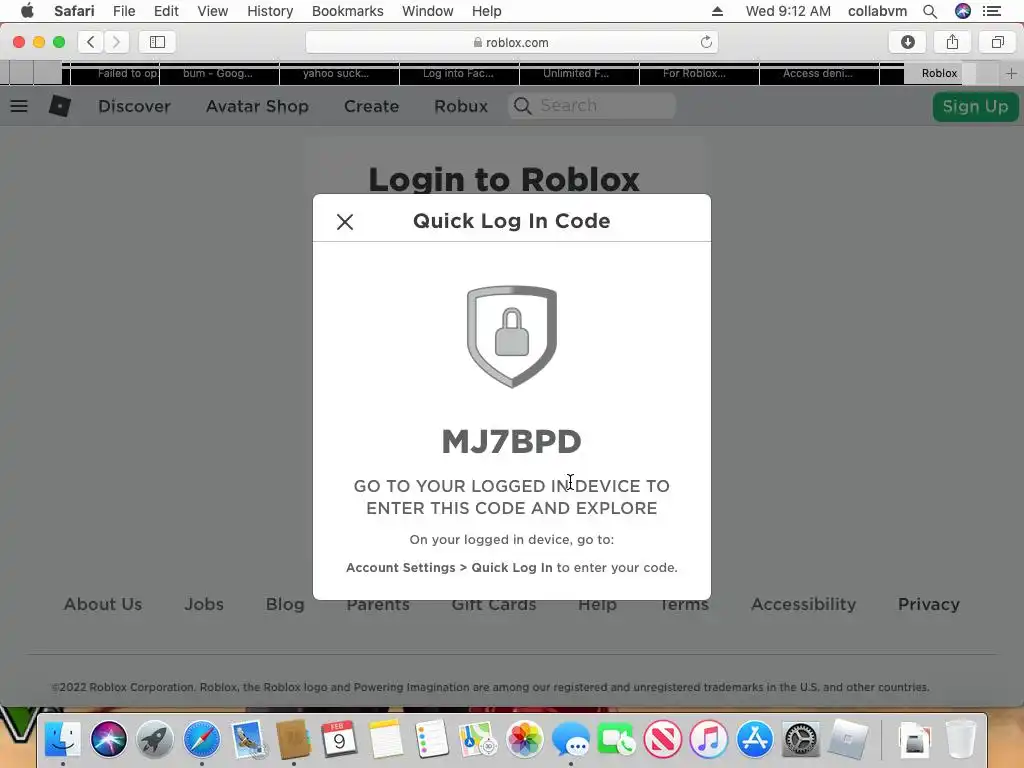Click the collabvm user name
The width and height of the screenshot is (1024, 768).
click(x=877, y=11)
